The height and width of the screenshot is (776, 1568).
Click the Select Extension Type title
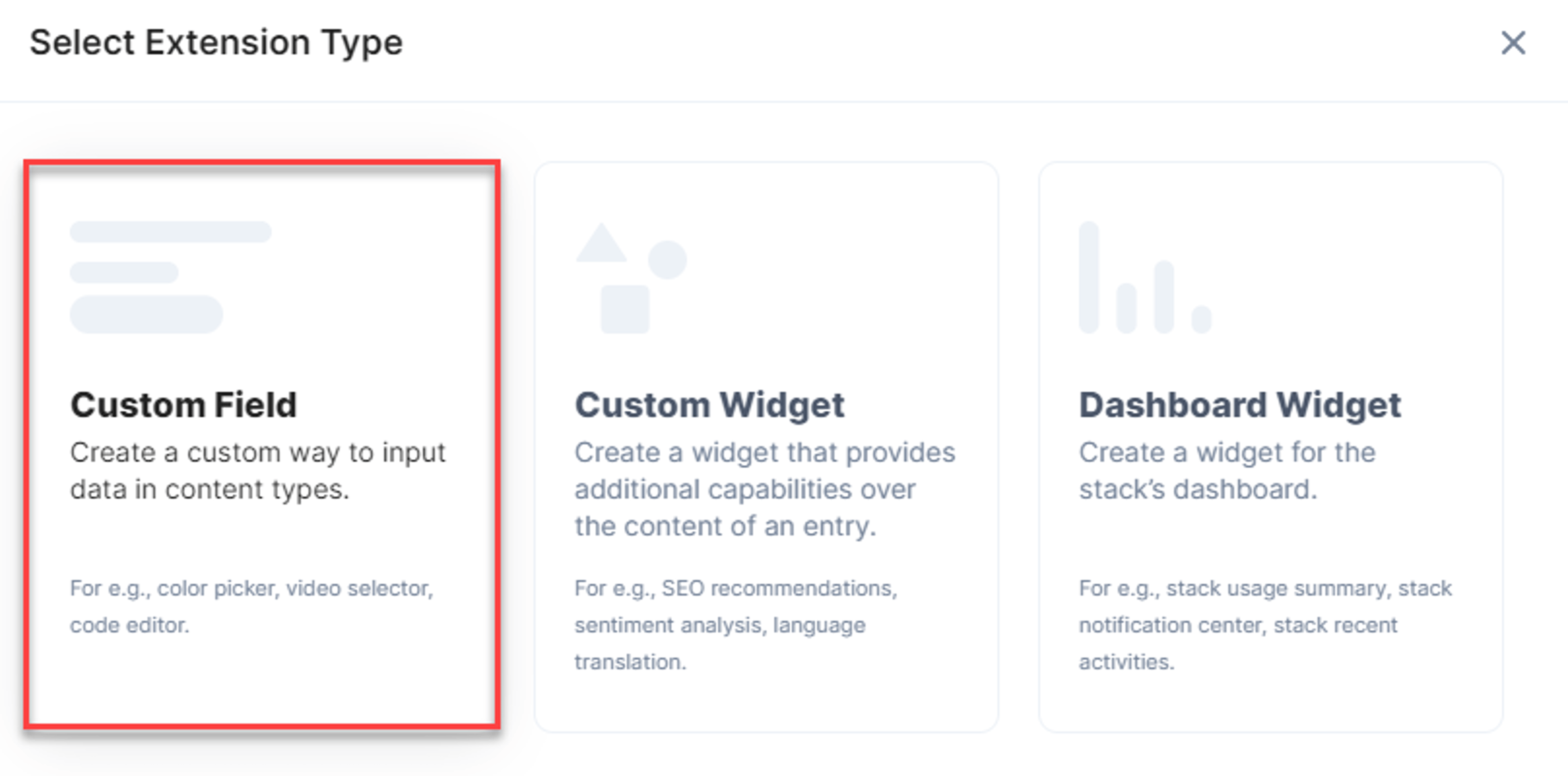(x=216, y=42)
